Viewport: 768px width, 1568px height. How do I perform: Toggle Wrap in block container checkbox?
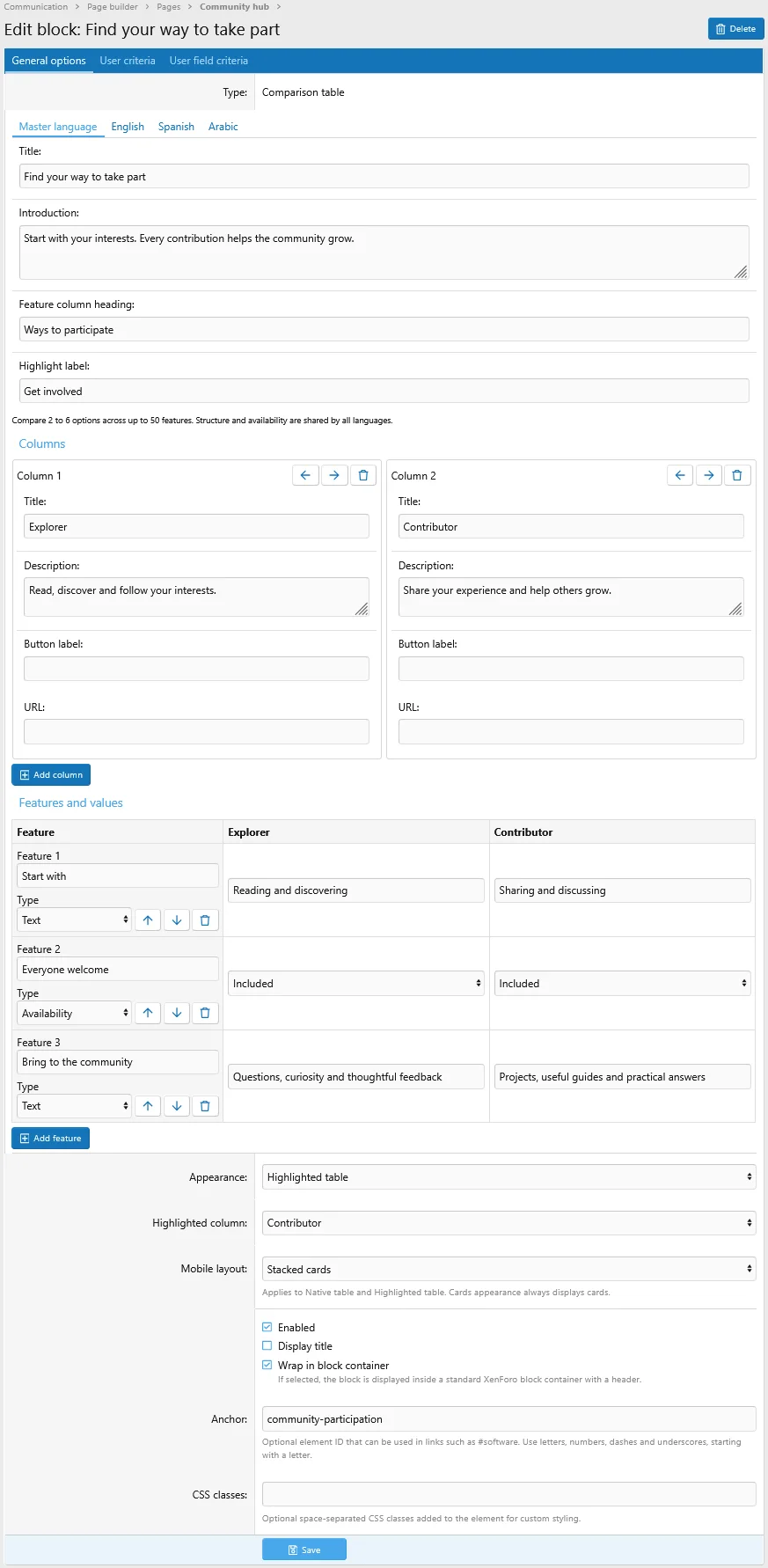267,1365
